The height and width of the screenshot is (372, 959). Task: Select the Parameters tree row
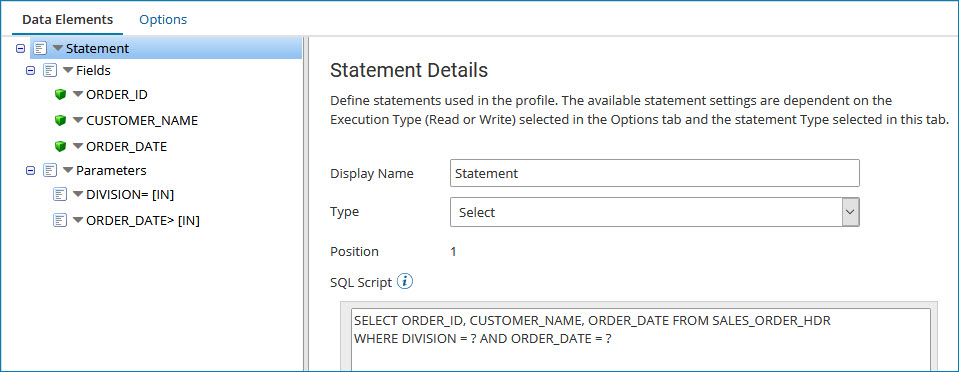pos(111,170)
